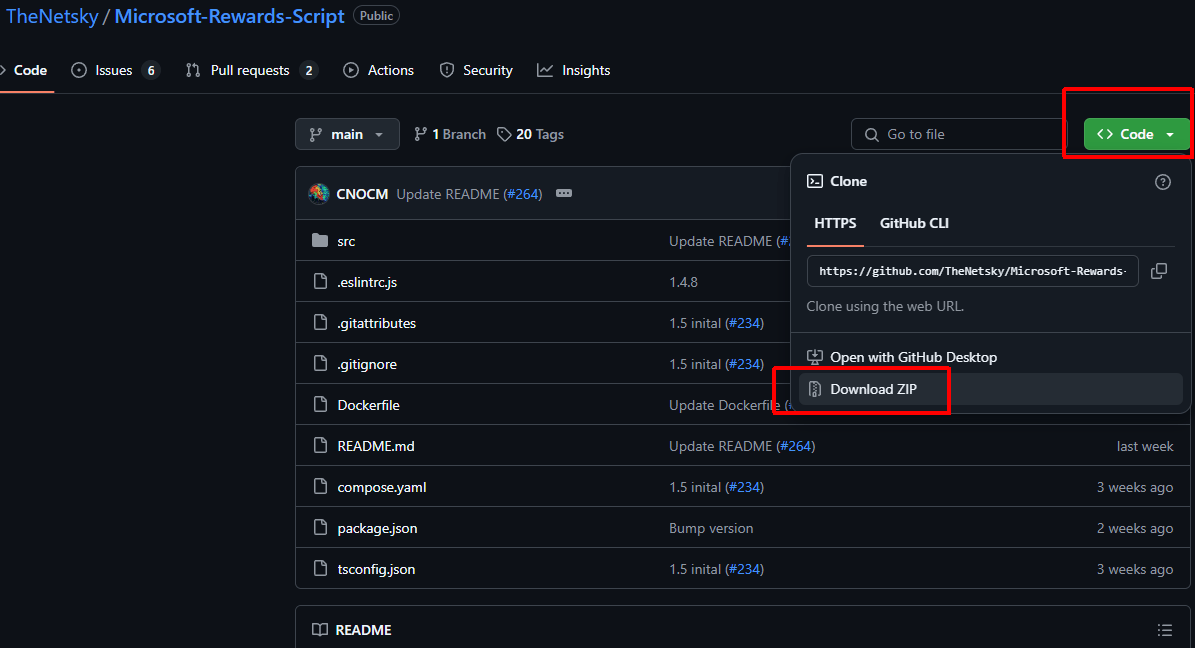Go to the Pull requests tab
The image size is (1195, 648).
tap(251, 70)
